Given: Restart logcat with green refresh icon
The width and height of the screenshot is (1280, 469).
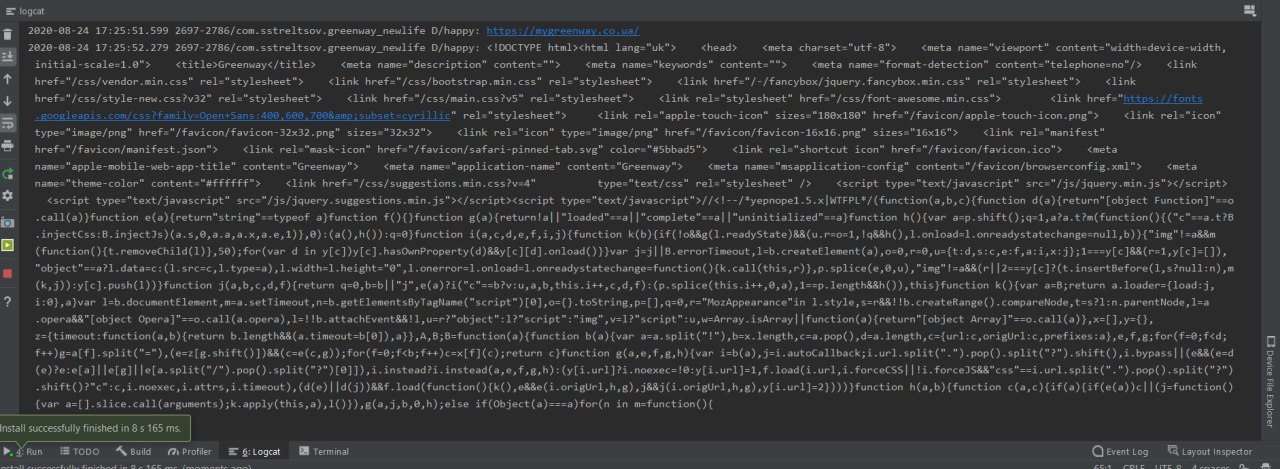Looking at the screenshot, I should coord(8,174).
